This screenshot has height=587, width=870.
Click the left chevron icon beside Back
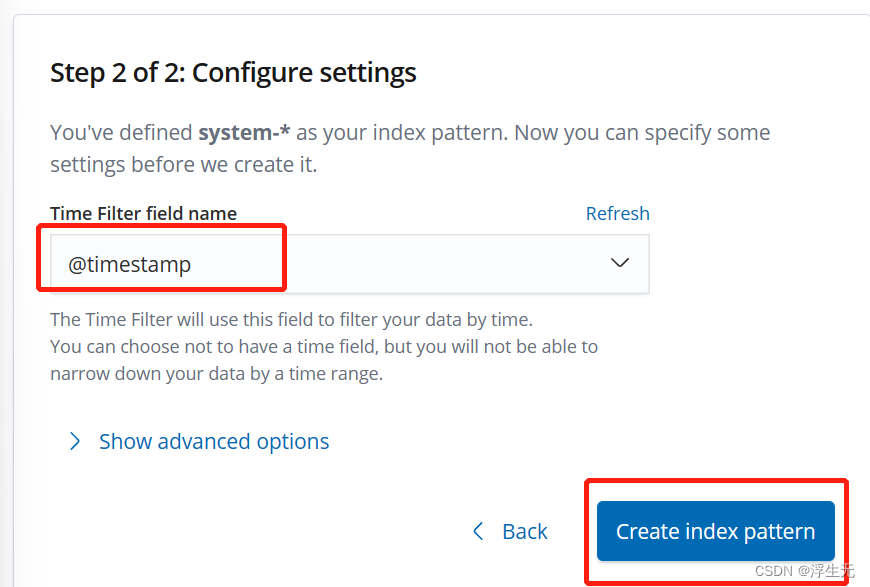pos(478,531)
